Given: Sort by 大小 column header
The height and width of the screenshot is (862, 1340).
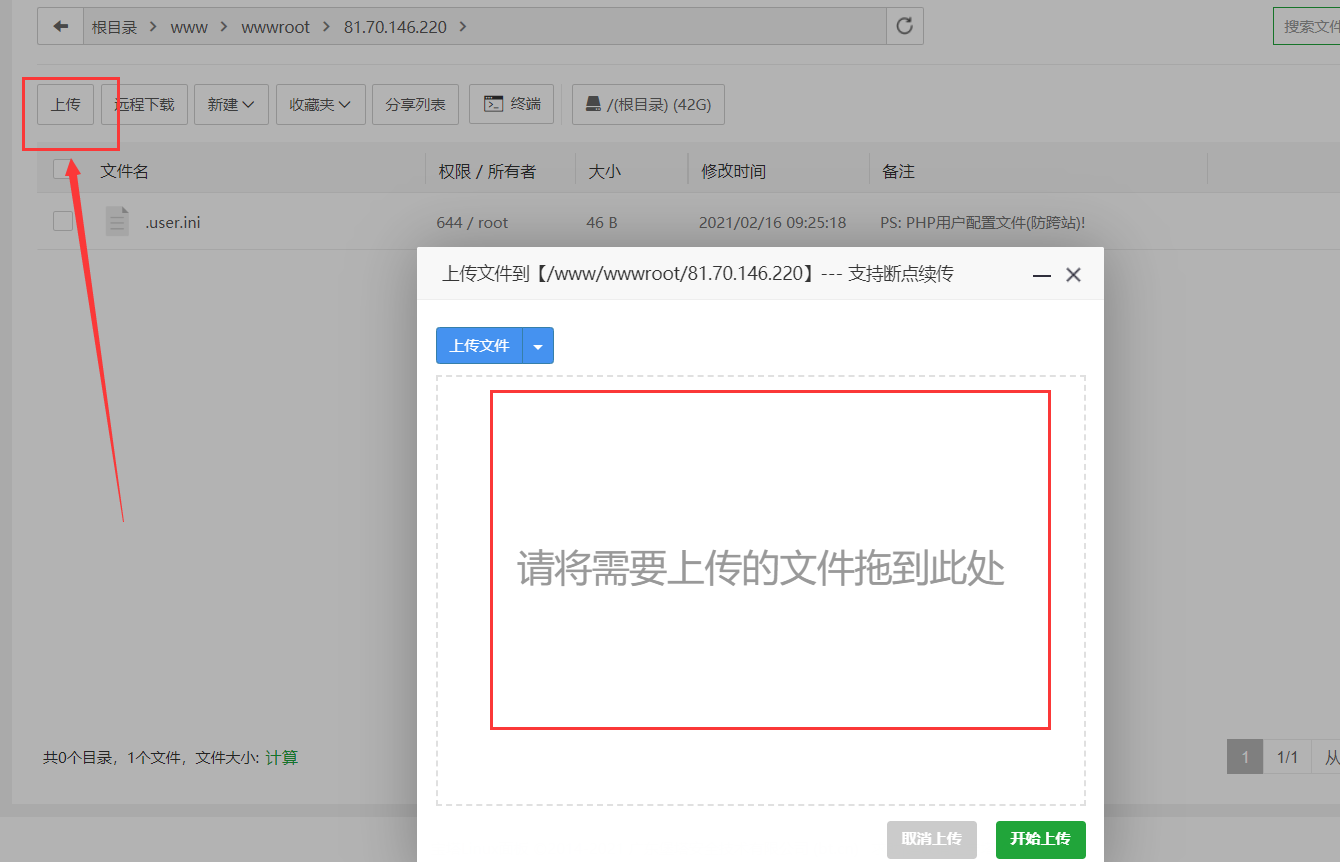Looking at the screenshot, I should [604, 172].
